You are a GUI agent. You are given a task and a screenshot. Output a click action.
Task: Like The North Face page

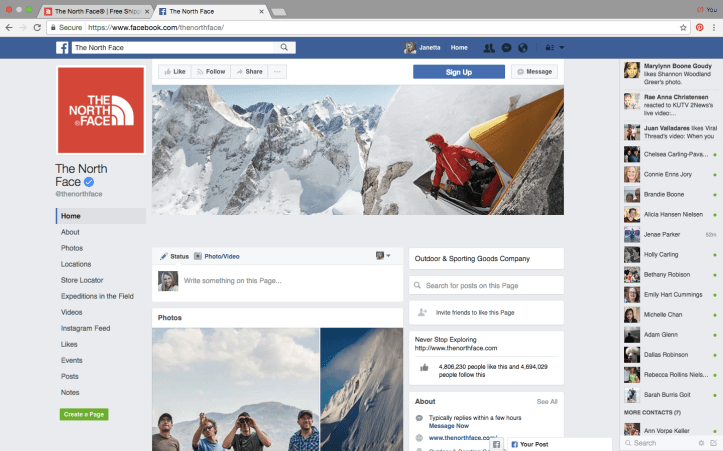point(175,72)
